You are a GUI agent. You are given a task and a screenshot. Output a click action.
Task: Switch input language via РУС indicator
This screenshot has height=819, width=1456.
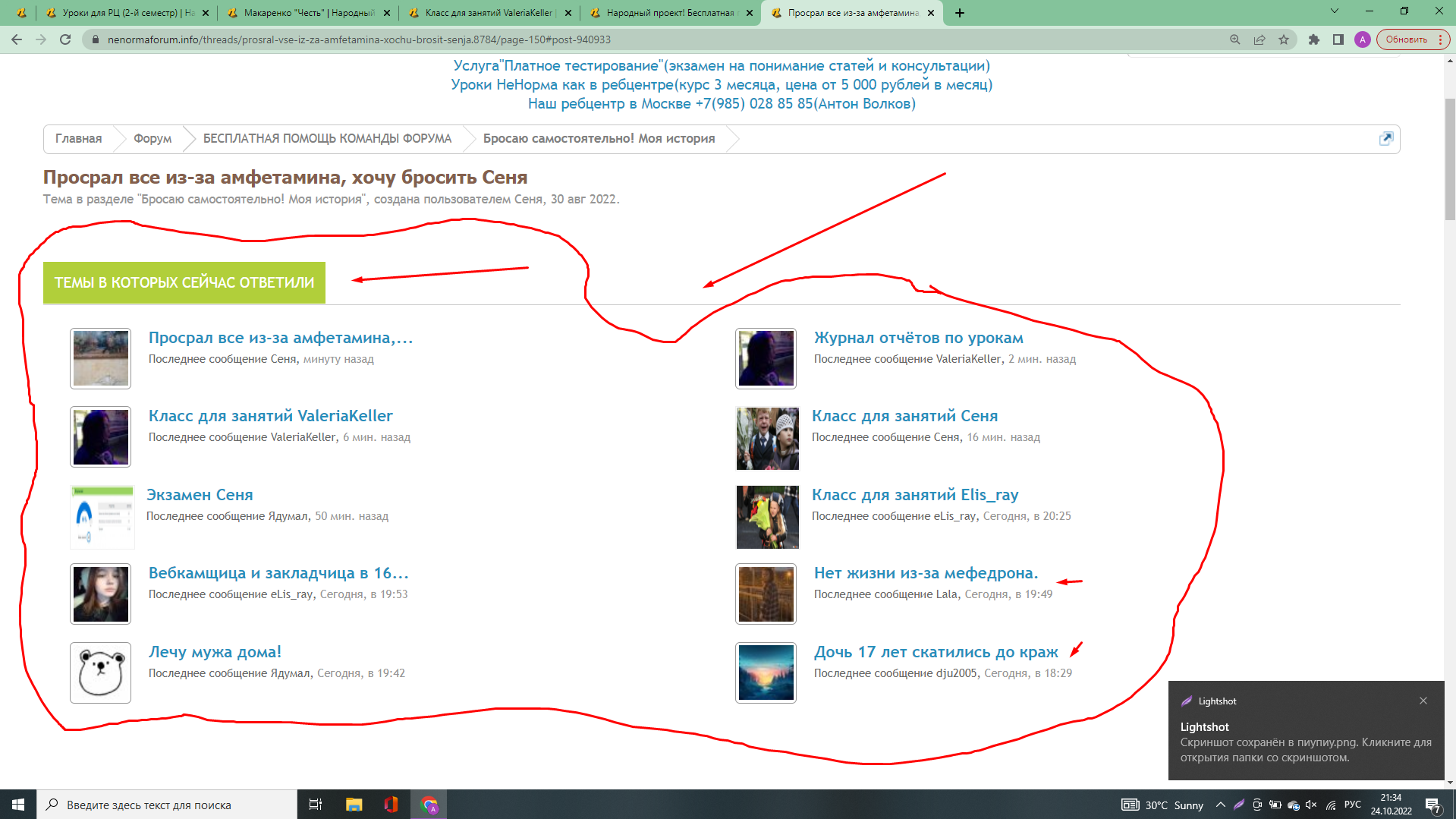coord(1352,805)
